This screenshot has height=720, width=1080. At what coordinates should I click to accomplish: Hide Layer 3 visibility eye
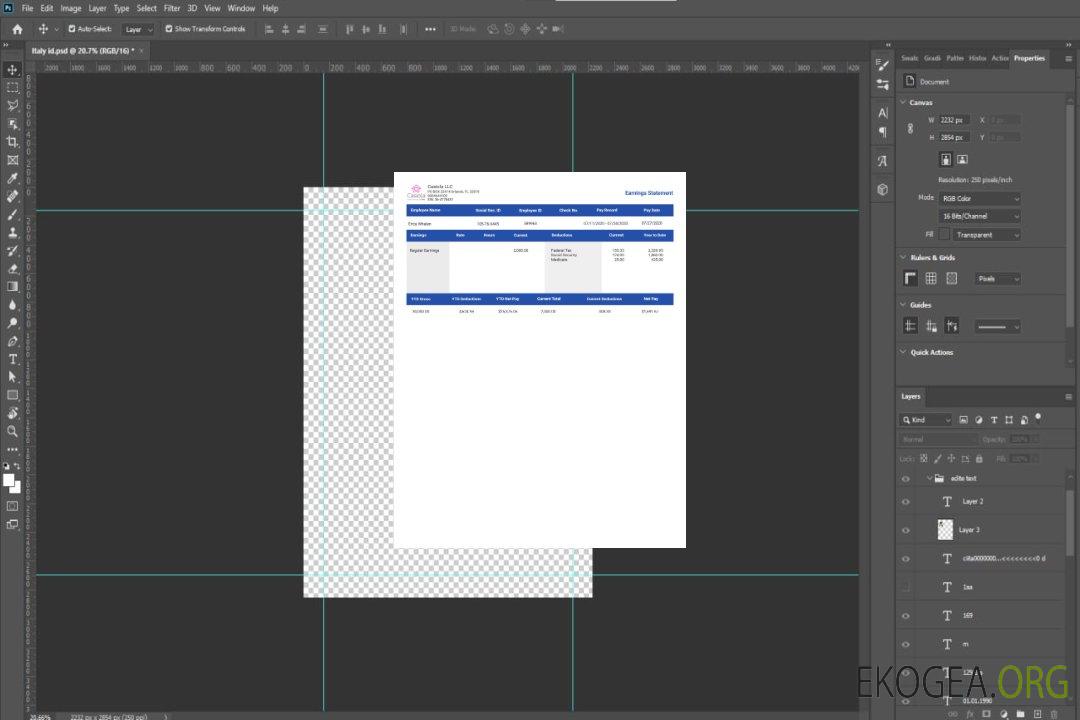(x=906, y=531)
